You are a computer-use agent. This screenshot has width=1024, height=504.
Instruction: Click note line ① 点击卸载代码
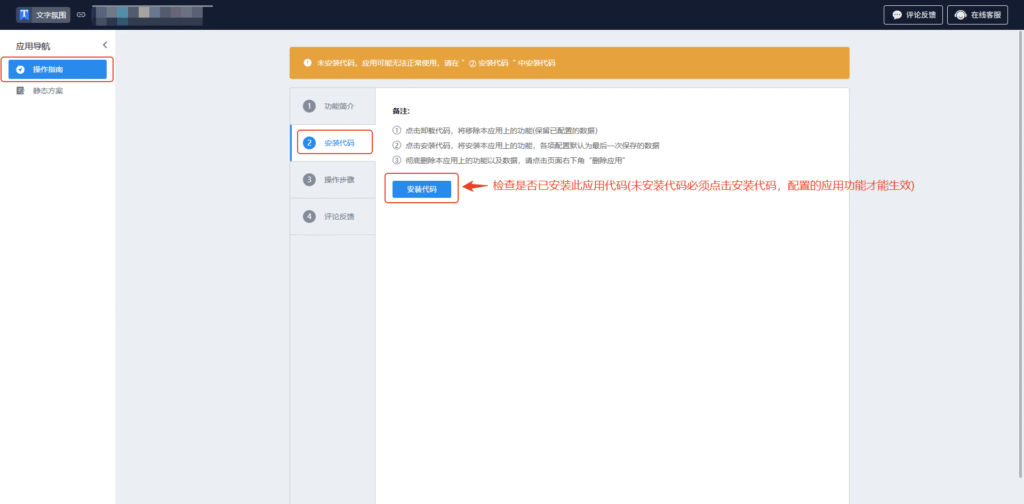(495, 131)
